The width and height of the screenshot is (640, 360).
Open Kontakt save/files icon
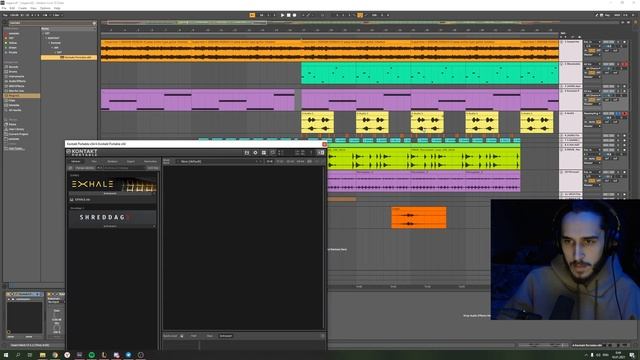(247, 153)
